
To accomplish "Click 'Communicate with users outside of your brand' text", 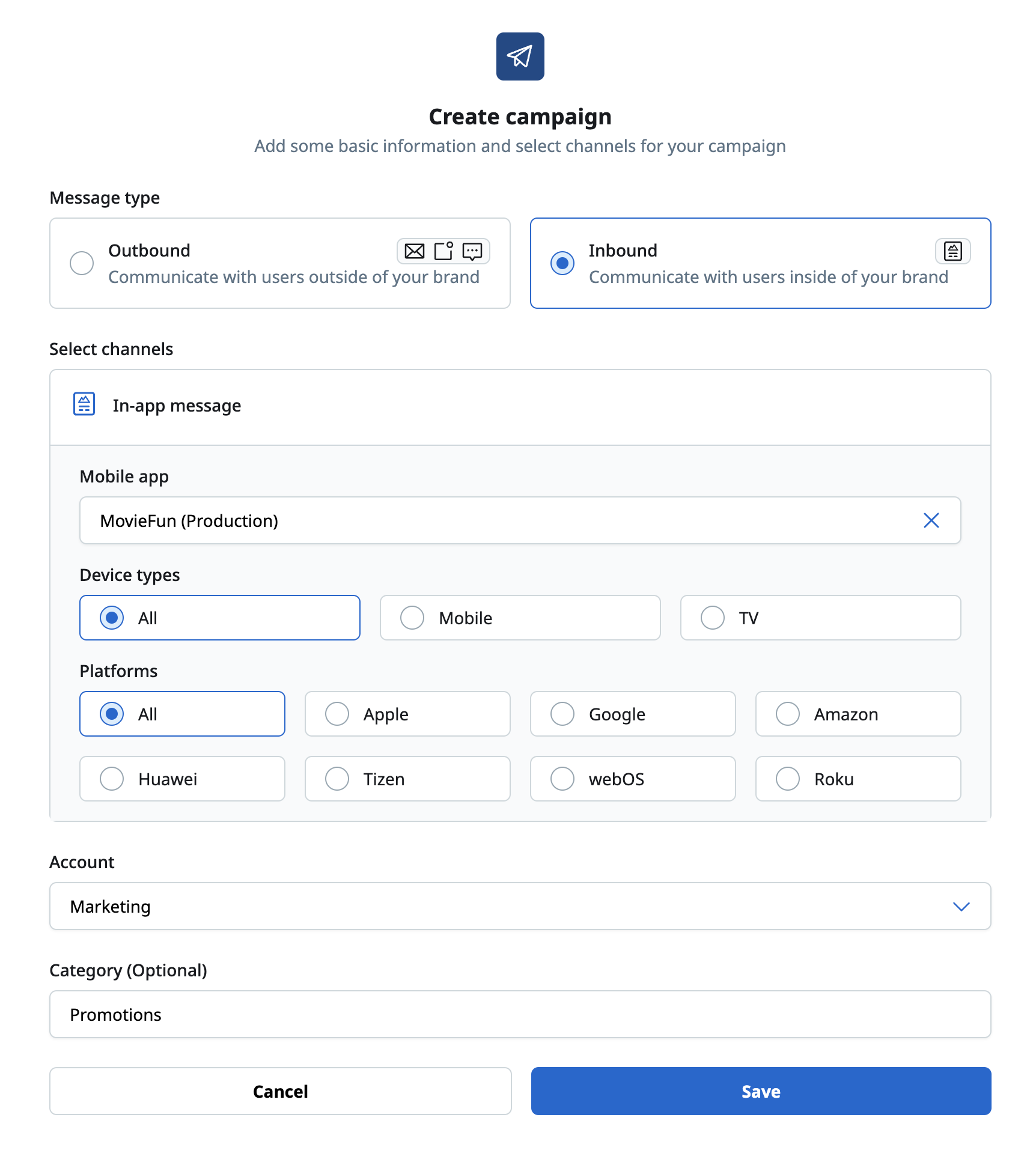I will click(294, 277).
